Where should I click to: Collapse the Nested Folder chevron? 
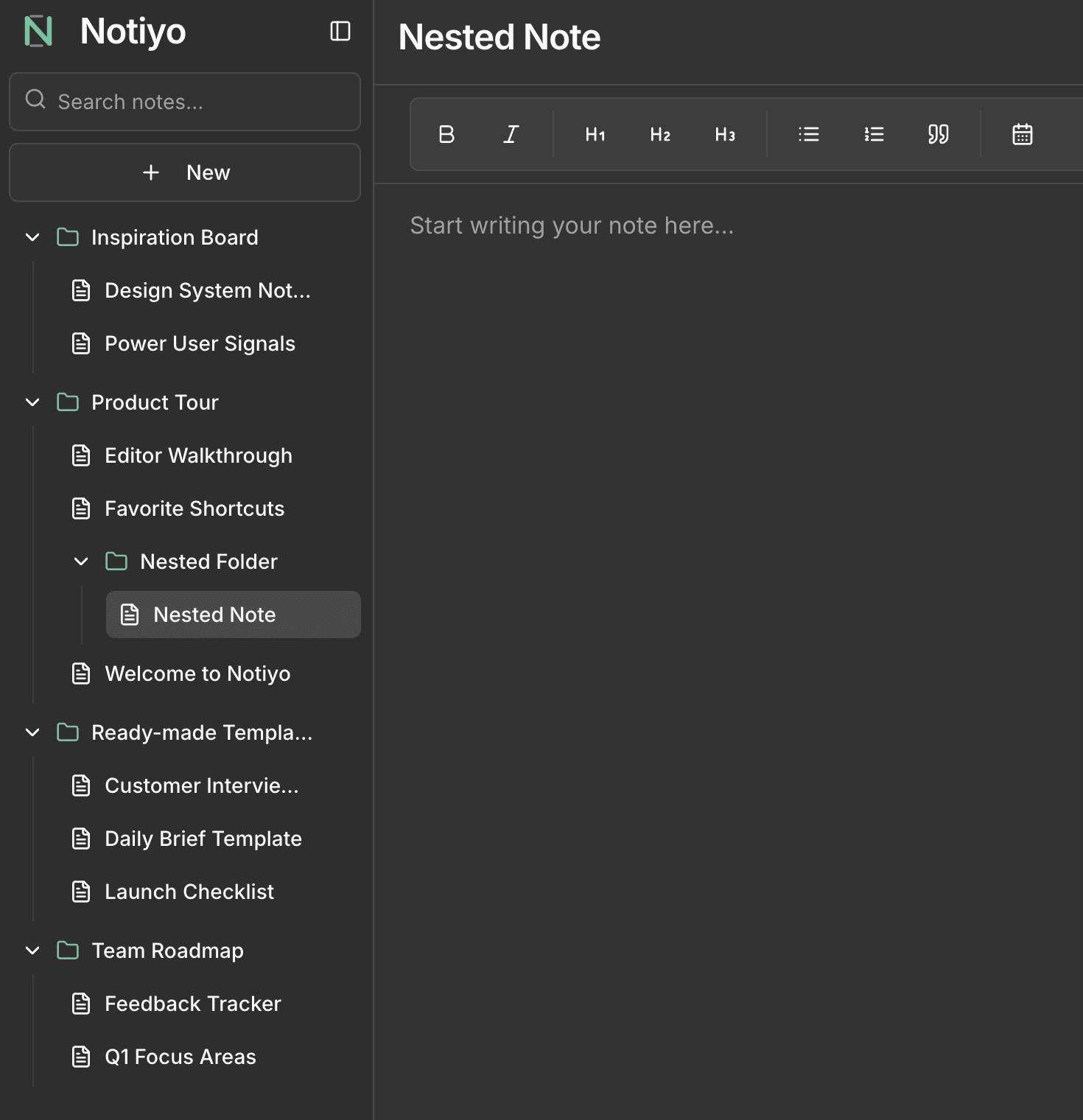tap(81, 561)
